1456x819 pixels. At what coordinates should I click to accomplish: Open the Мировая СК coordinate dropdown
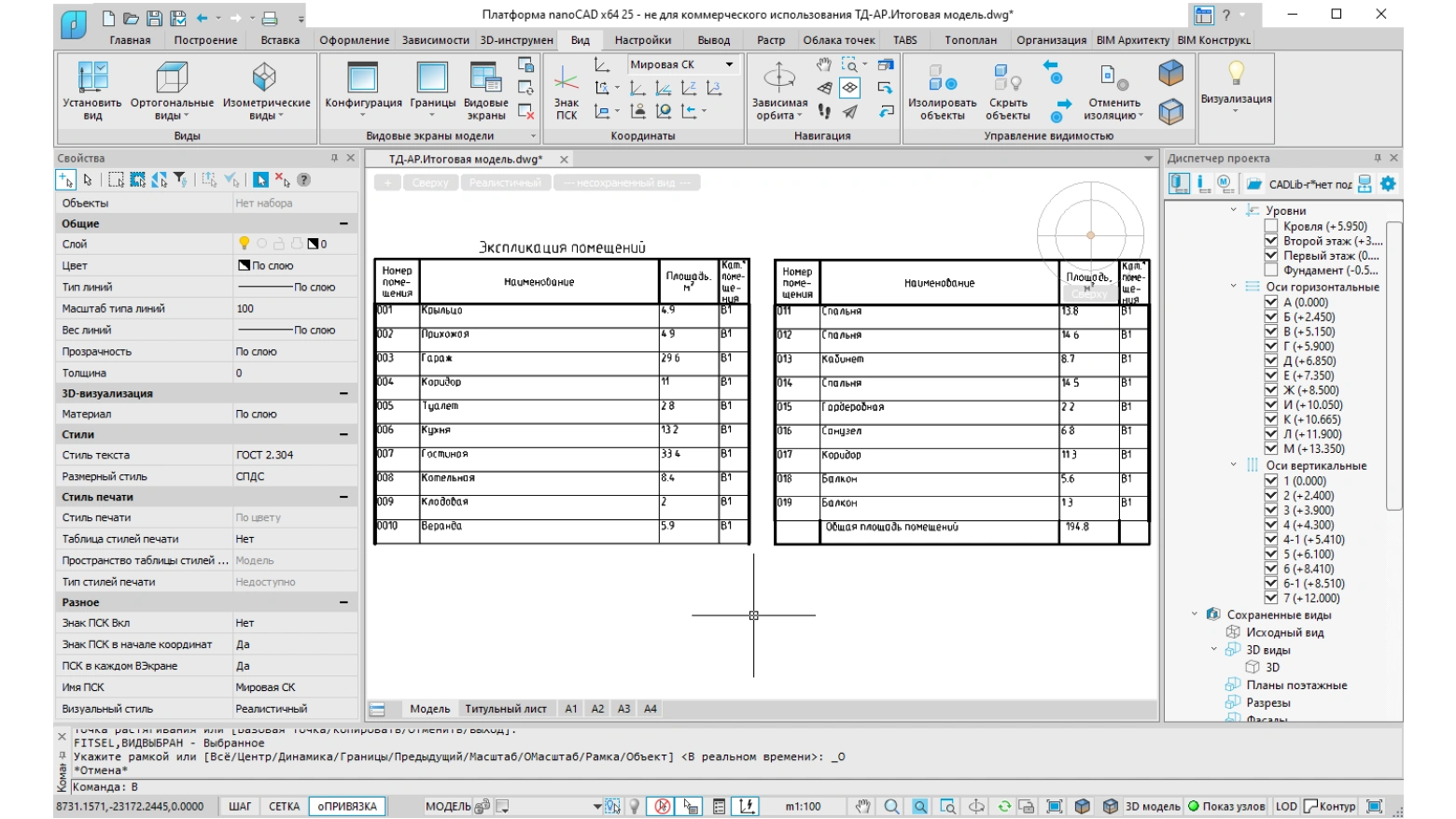click(682, 64)
